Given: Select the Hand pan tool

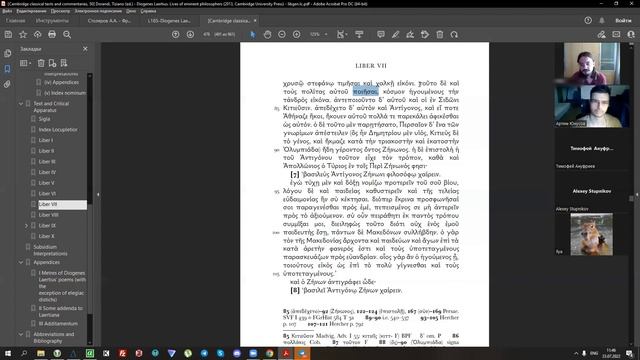Looking at the screenshot, I should click(x=267, y=35).
